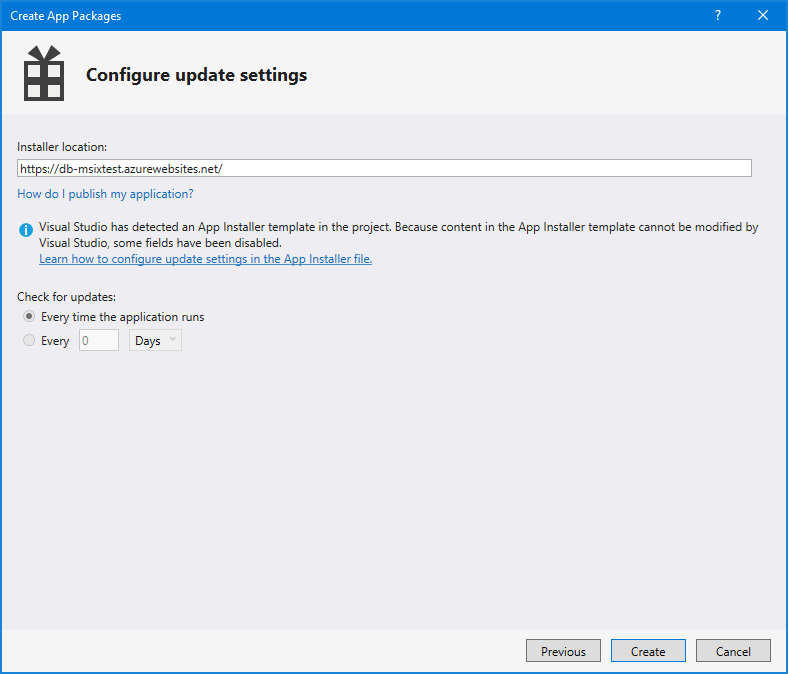Image resolution: width=788 pixels, height=674 pixels.
Task: Close the Create App Packages dialog
Action: tap(763, 16)
